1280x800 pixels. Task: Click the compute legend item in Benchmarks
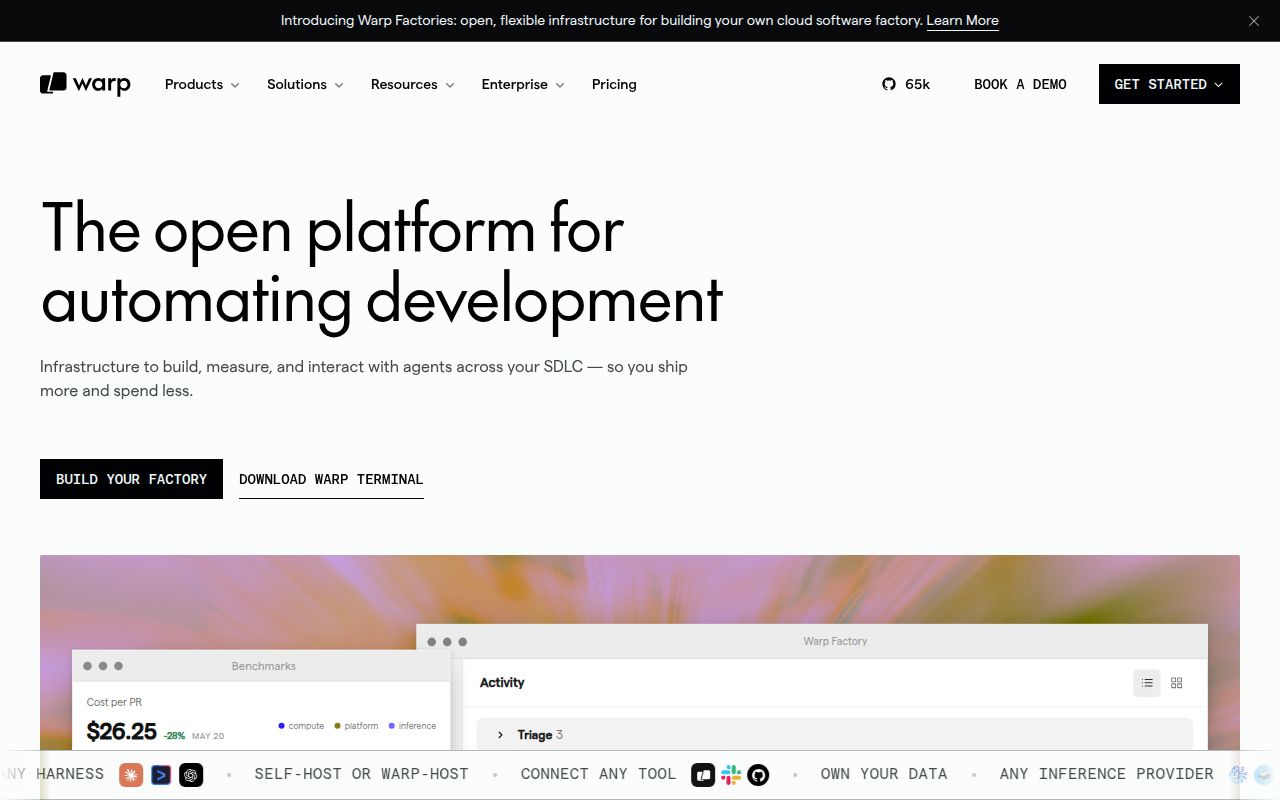click(301, 726)
